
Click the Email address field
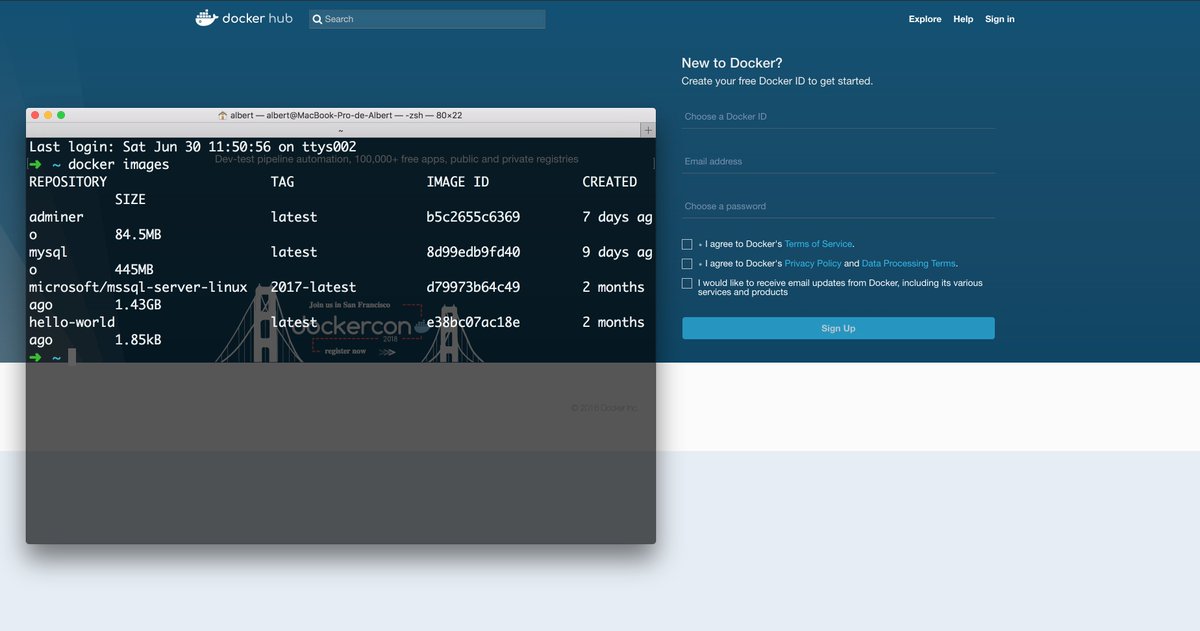pyautogui.click(x=838, y=162)
